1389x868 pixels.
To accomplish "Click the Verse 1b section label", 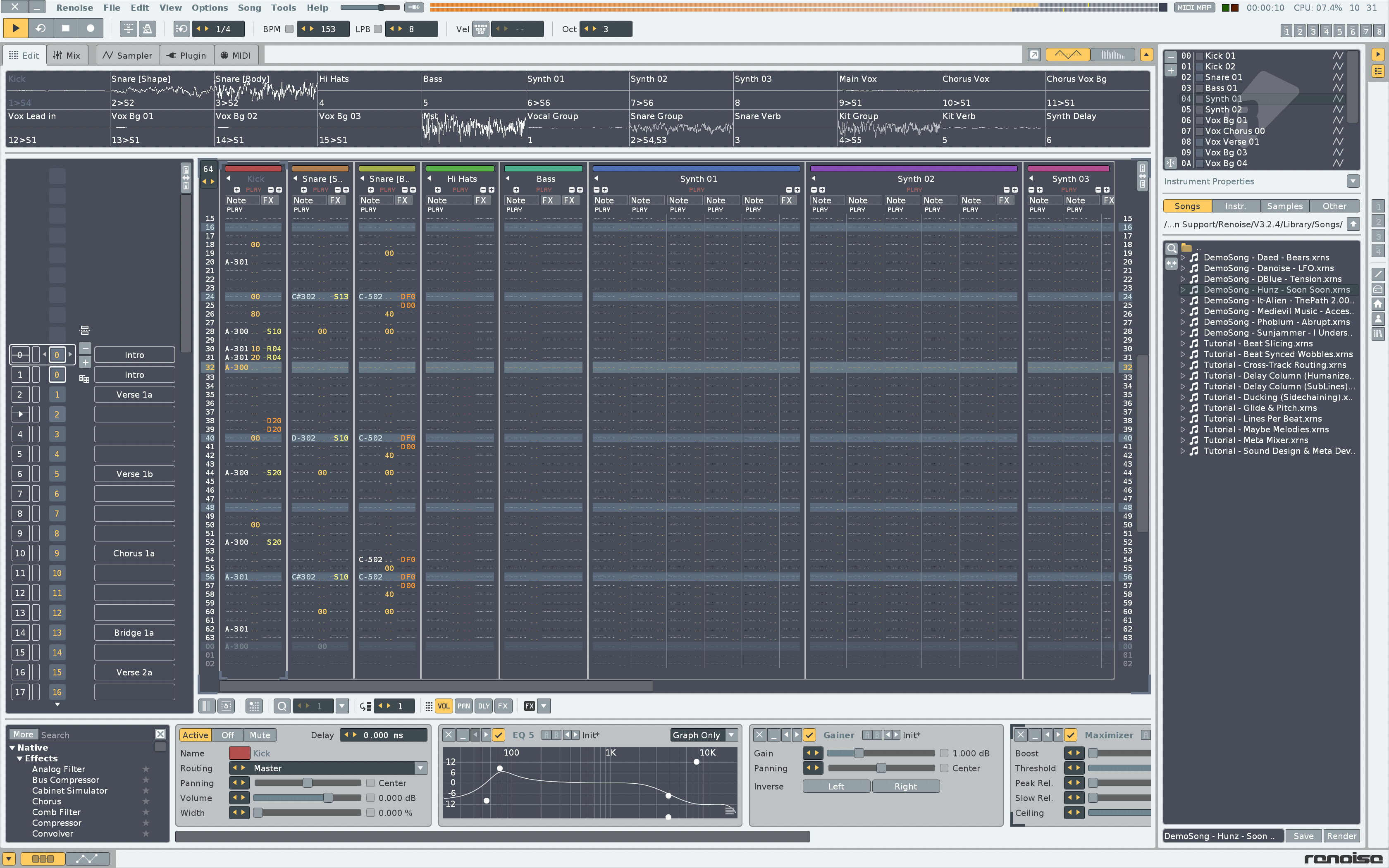I will [x=134, y=474].
